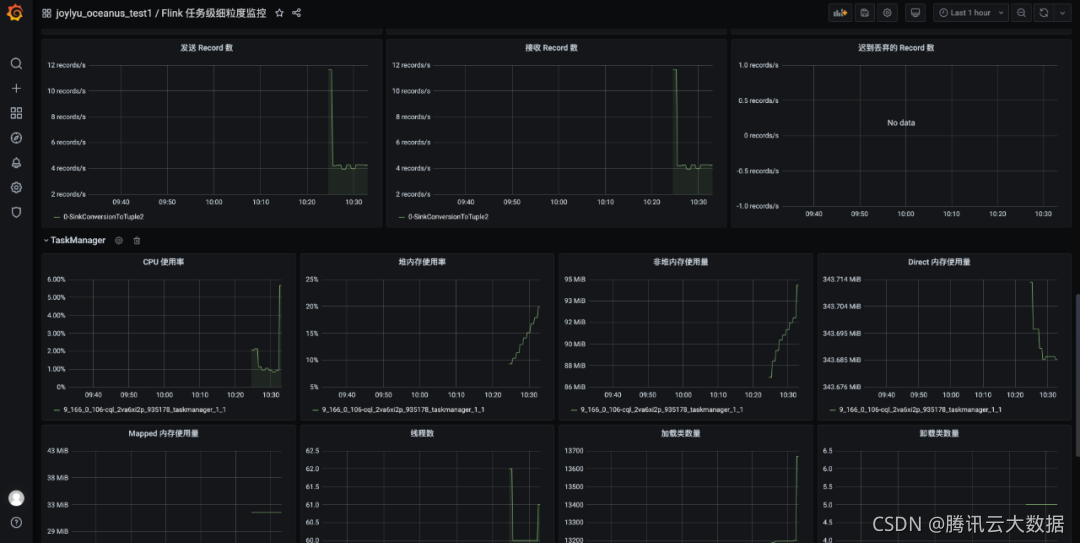Open 接收 Record 数 panel title menu
Image resolution: width=1080 pixels, height=543 pixels.
pyautogui.click(x=551, y=48)
